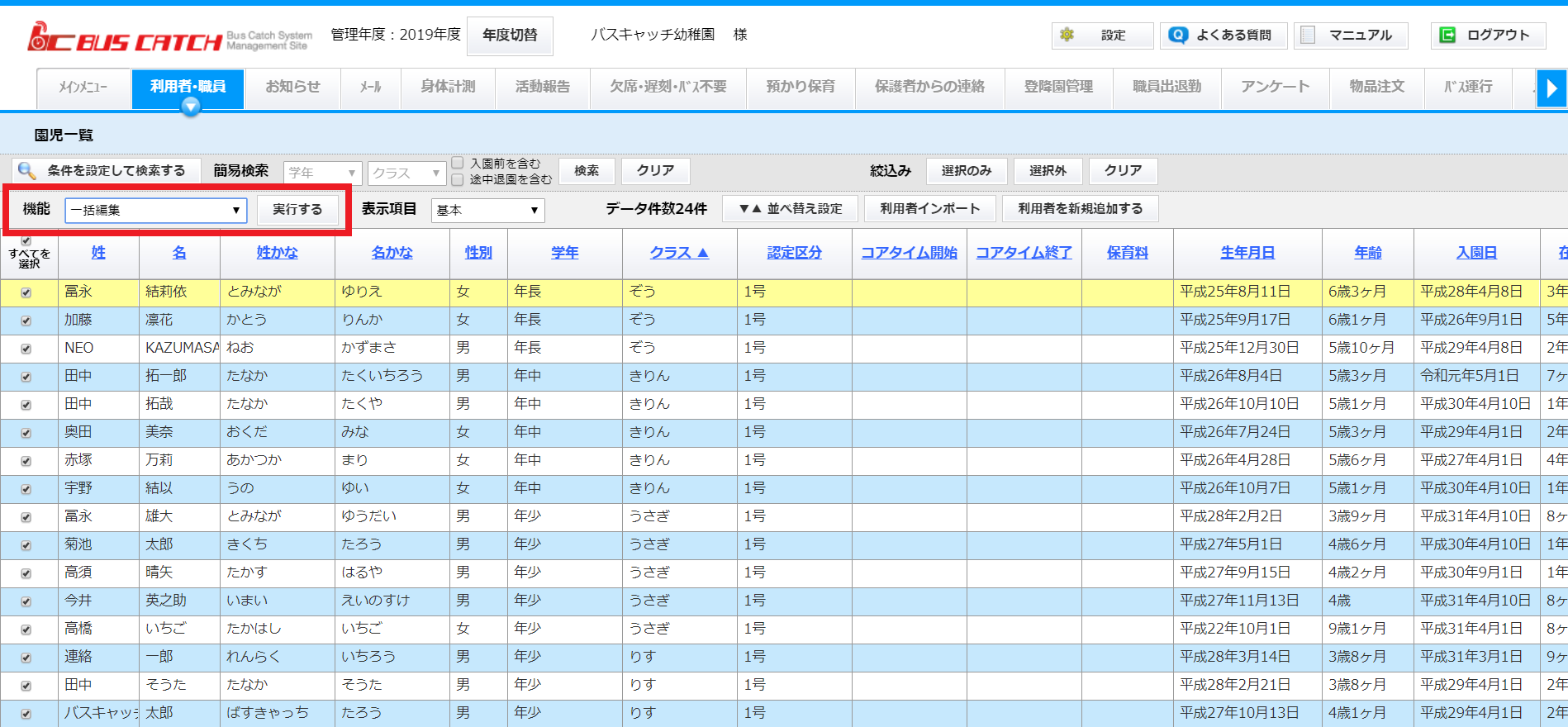This screenshot has height=727, width=1568.
Task: Open the メール tab
Action: (371, 87)
